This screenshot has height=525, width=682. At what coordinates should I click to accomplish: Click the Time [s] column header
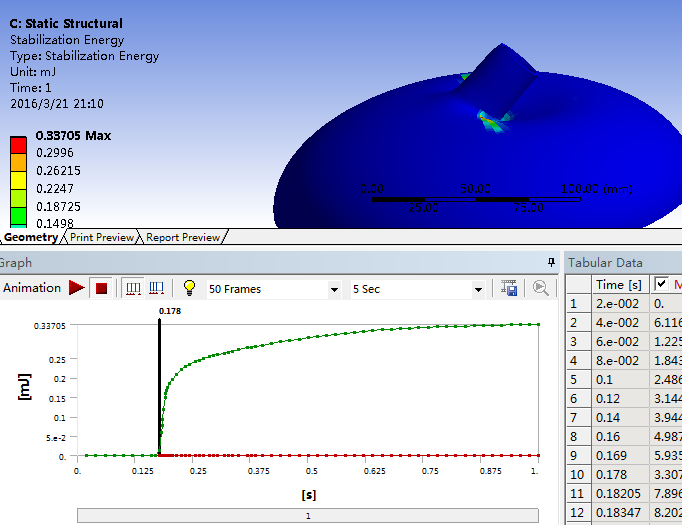pyautogui.click(x=620, y=284)
